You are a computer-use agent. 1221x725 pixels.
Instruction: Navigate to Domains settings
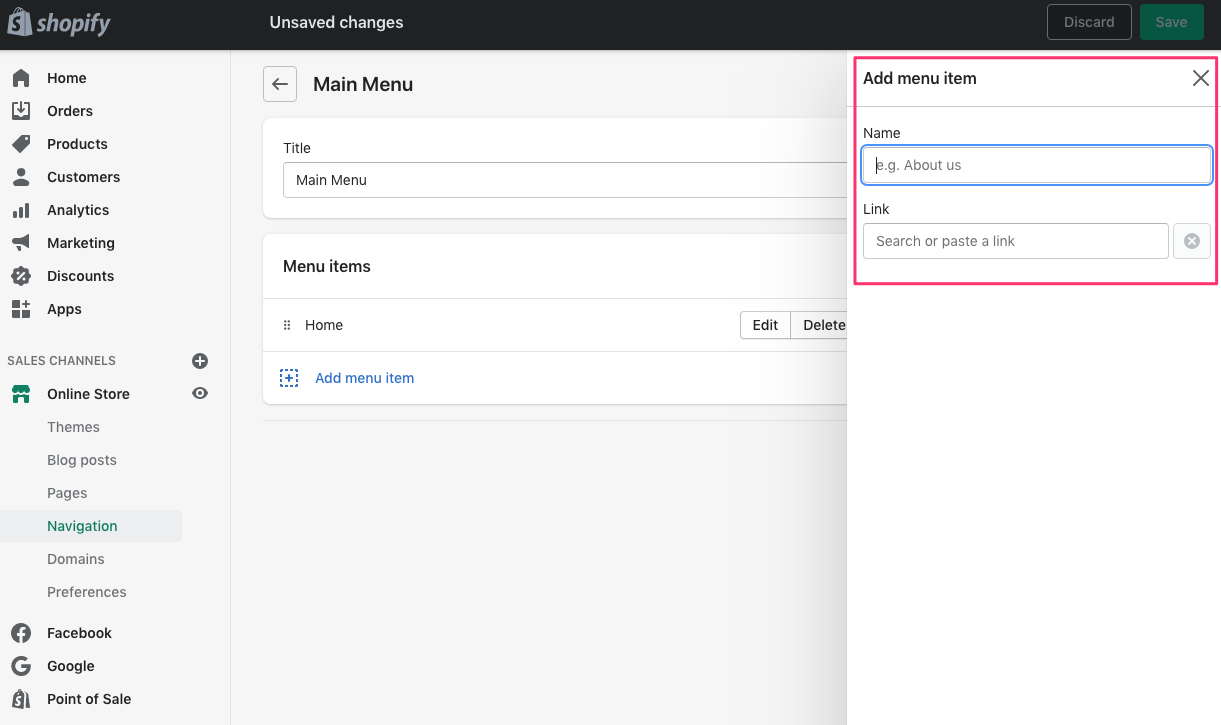click(74, 558)
